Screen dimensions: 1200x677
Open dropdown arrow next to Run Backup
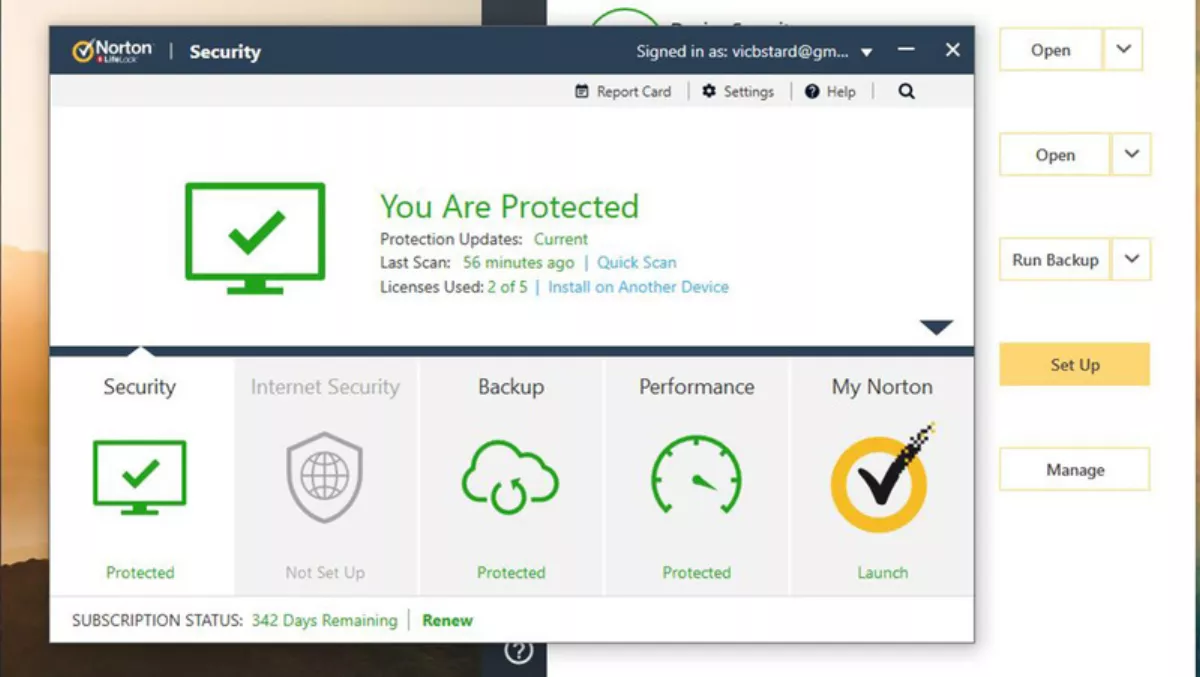tap(1131, 259)
